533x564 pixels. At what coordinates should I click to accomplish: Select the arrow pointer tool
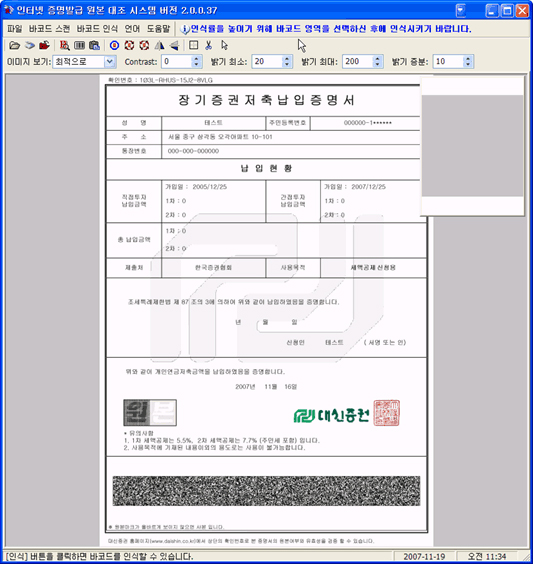point(224,45)
